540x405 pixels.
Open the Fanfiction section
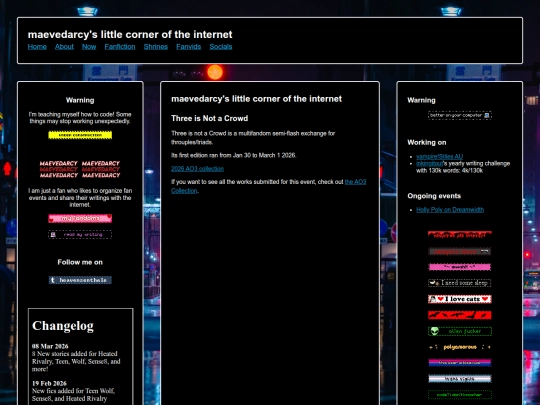click(x=120, y=46)
